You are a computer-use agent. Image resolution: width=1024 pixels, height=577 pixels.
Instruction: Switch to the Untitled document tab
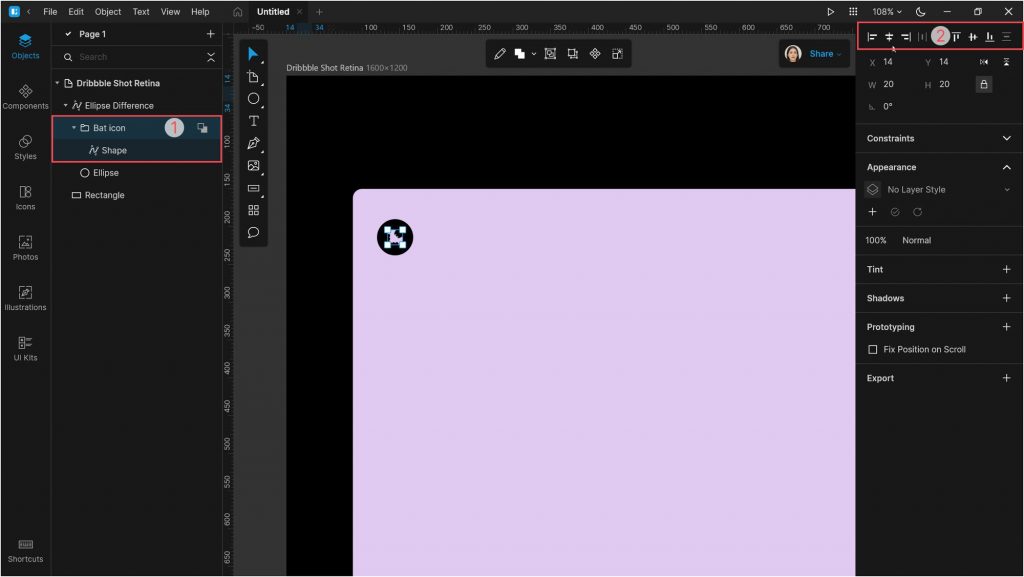pos(273,12)
